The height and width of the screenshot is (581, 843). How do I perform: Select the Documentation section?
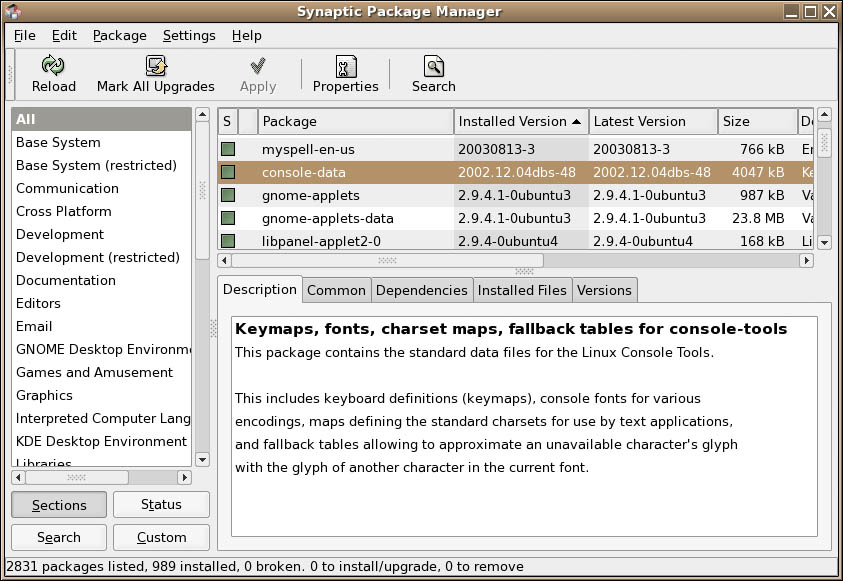coord(102,281)
